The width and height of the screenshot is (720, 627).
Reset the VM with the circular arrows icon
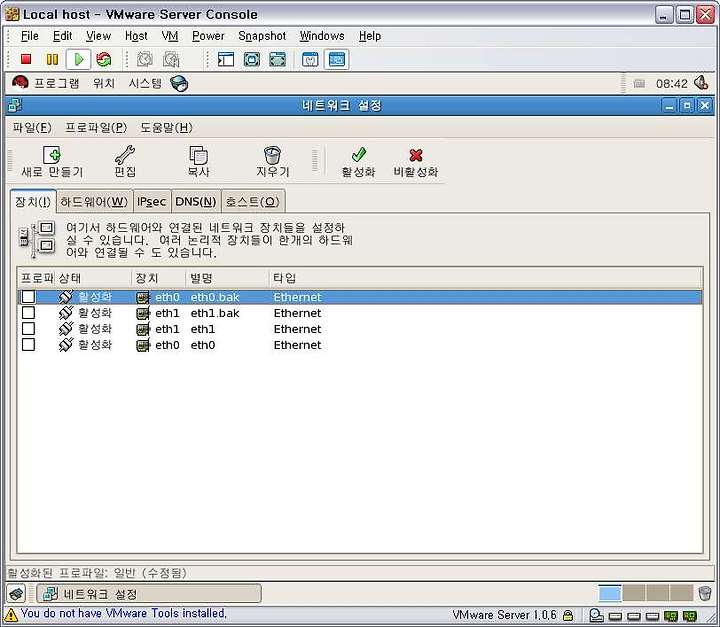[104, 59]
